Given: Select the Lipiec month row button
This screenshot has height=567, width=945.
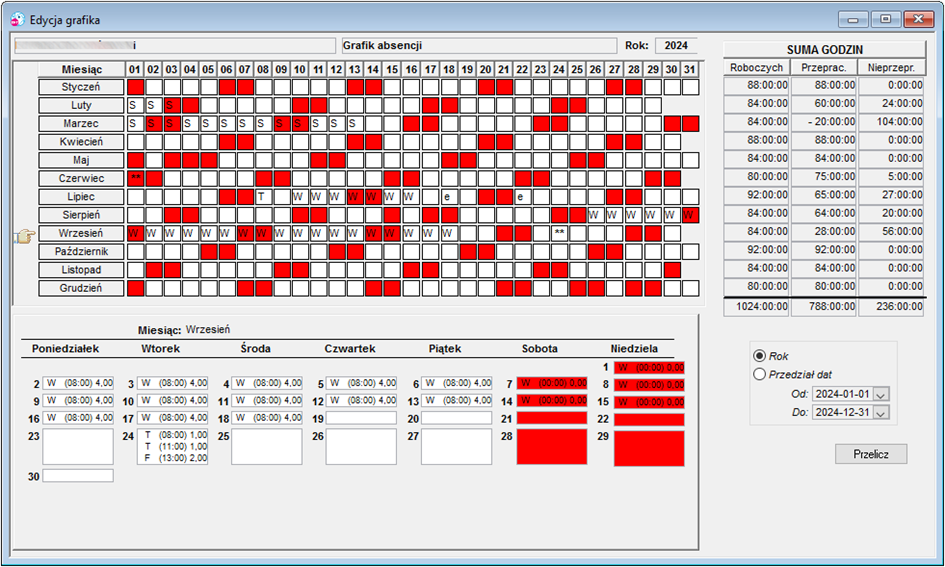Looking at the screenshot, I should (81, 197).
